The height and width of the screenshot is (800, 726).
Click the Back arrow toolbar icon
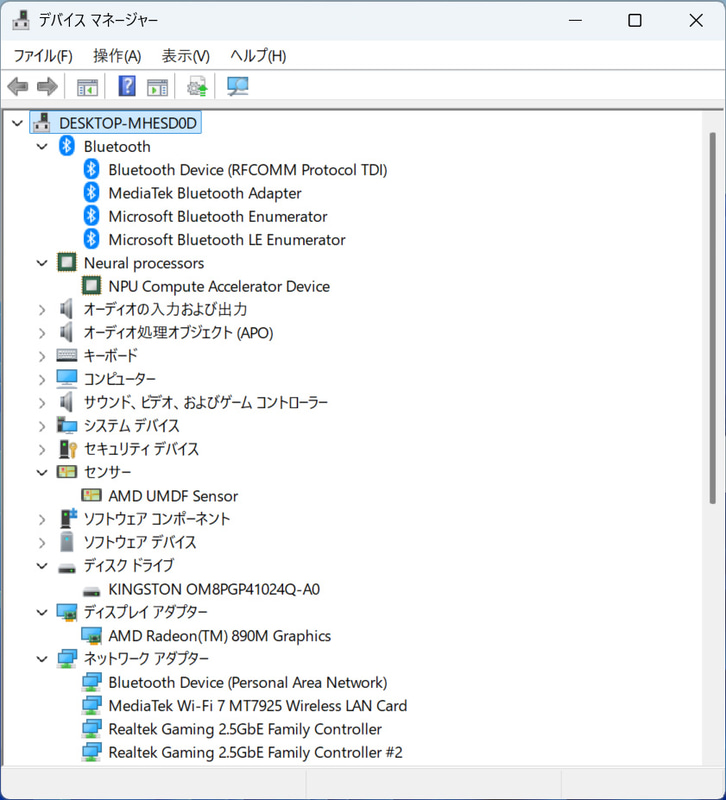point(18,87)
